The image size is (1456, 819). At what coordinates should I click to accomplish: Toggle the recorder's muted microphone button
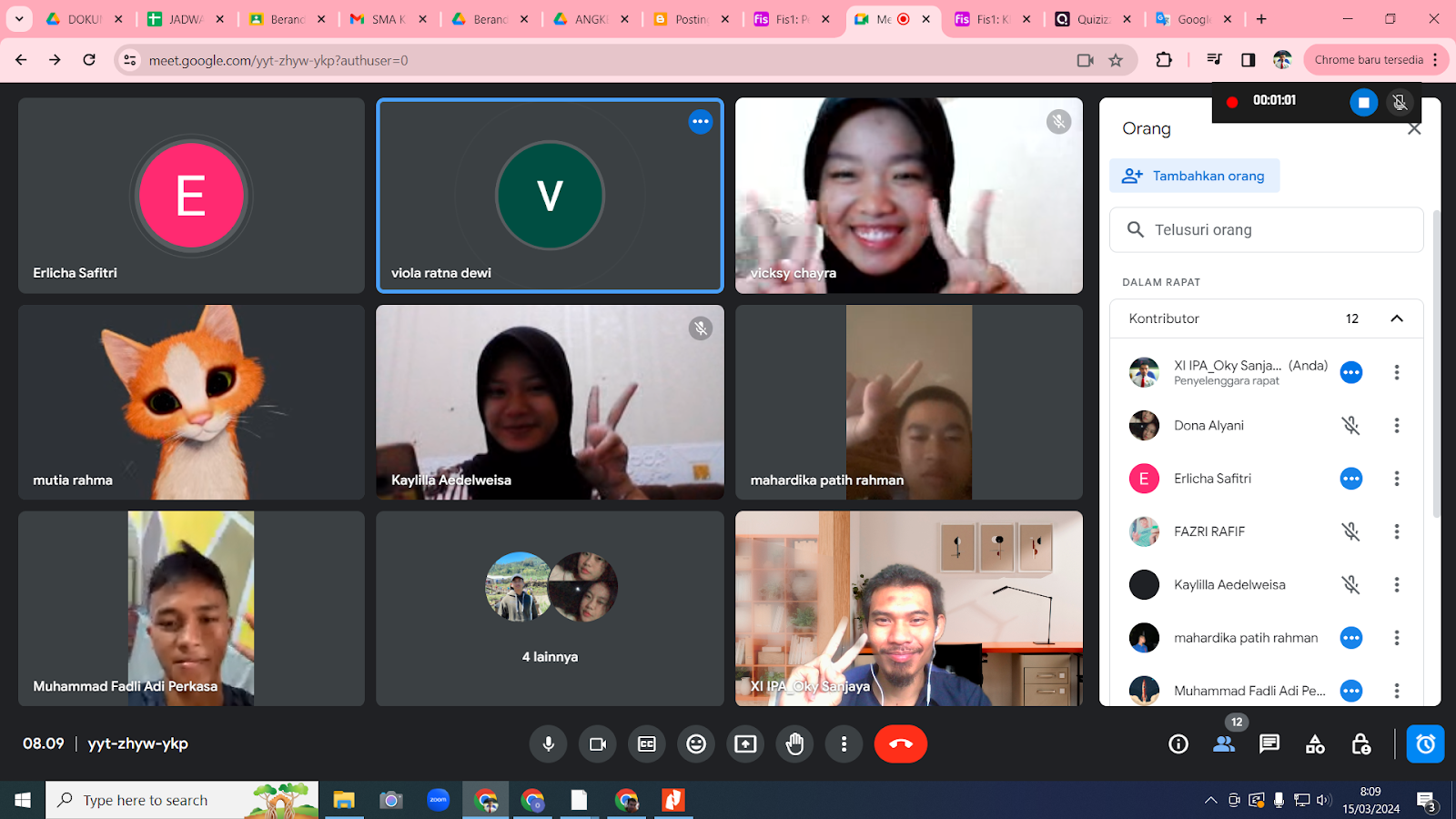1400,102
